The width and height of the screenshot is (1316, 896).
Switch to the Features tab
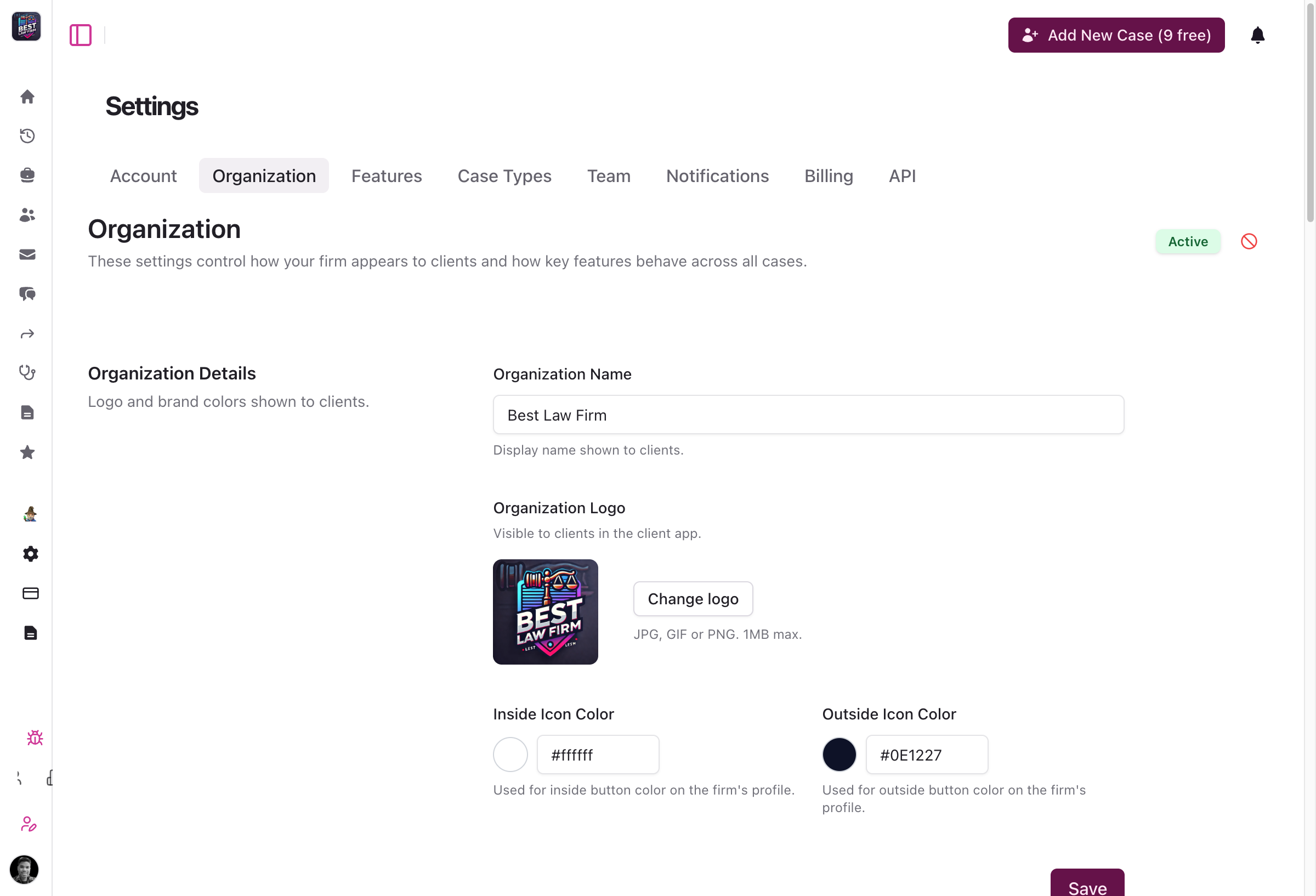[x=386, y=176]
